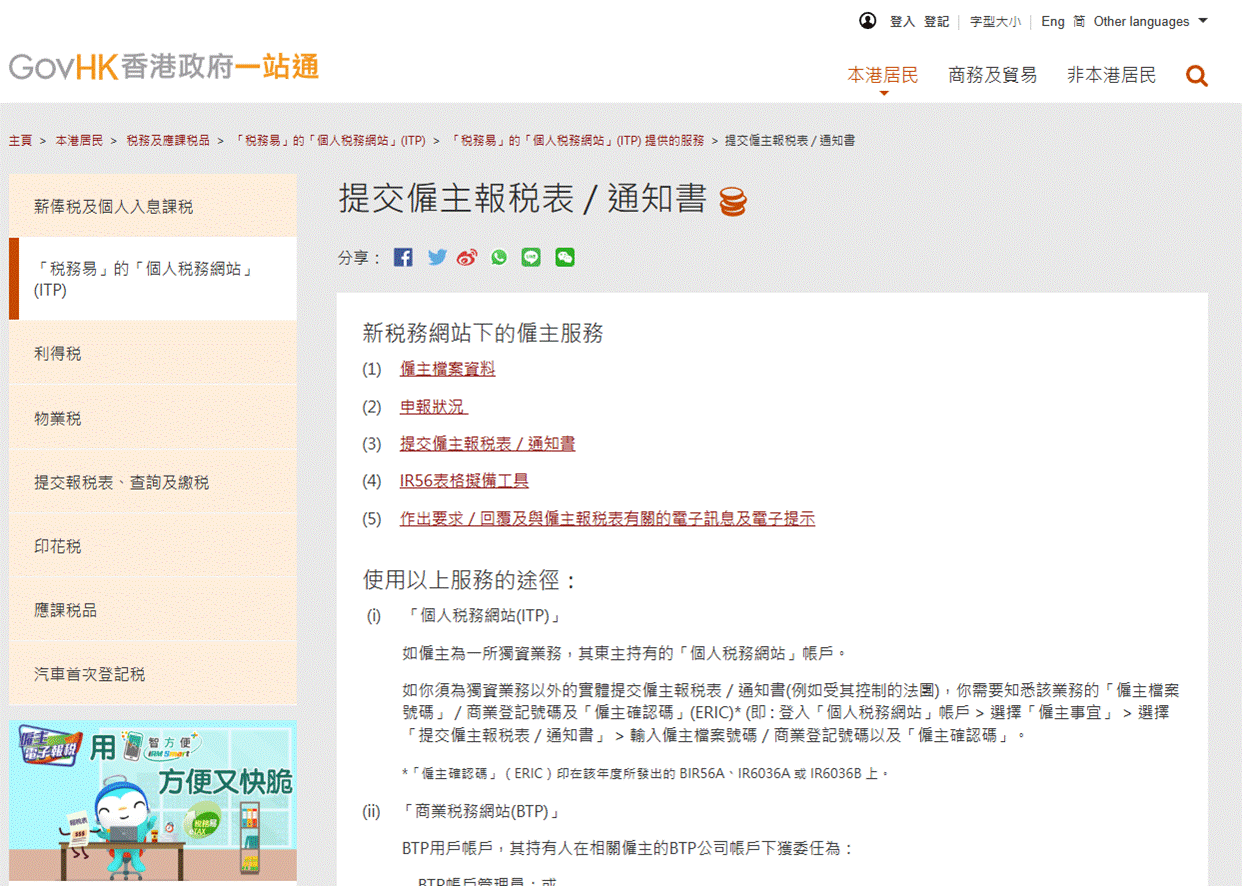The height and width of the screenshot is (886, 1242).
Task: Share page via Twitter icon
Action: tap(437, 257)
